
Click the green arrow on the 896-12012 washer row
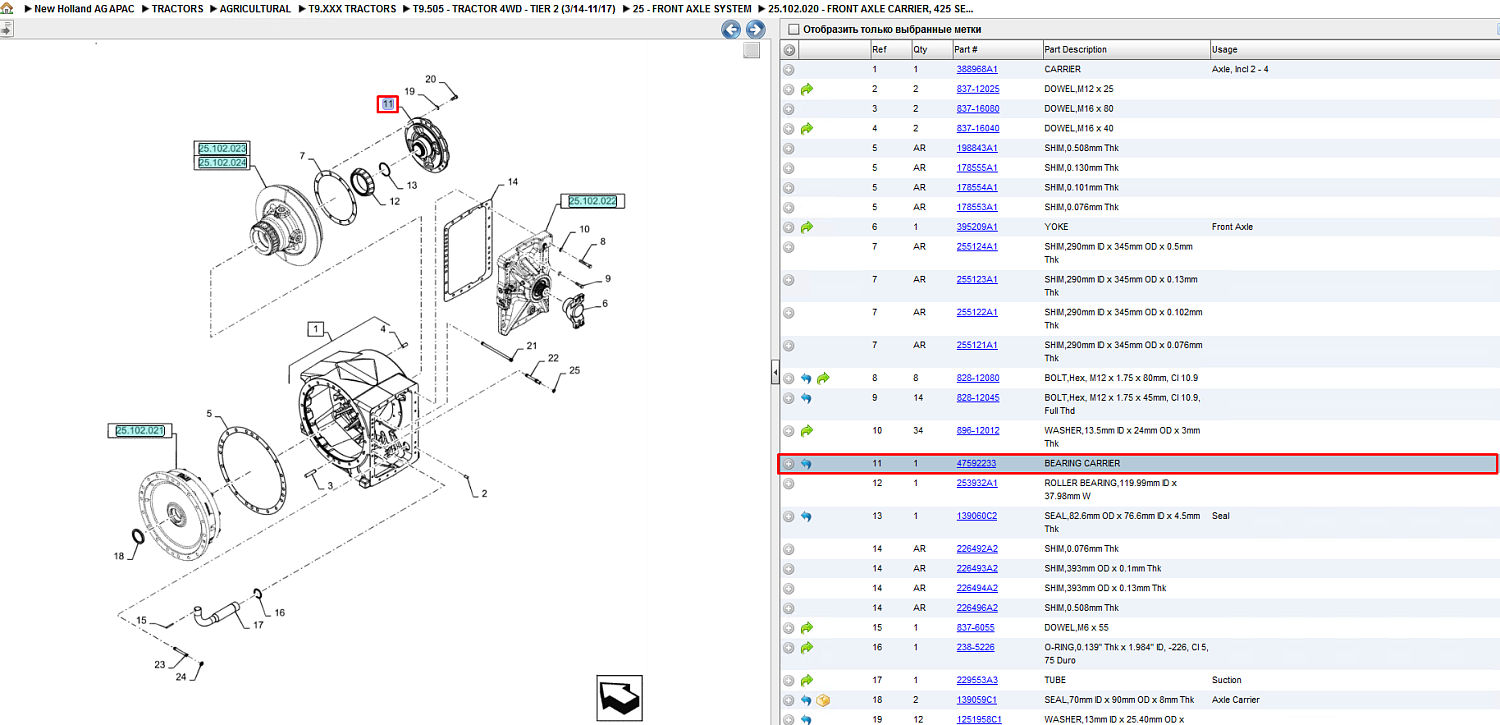tap(807, 431)
